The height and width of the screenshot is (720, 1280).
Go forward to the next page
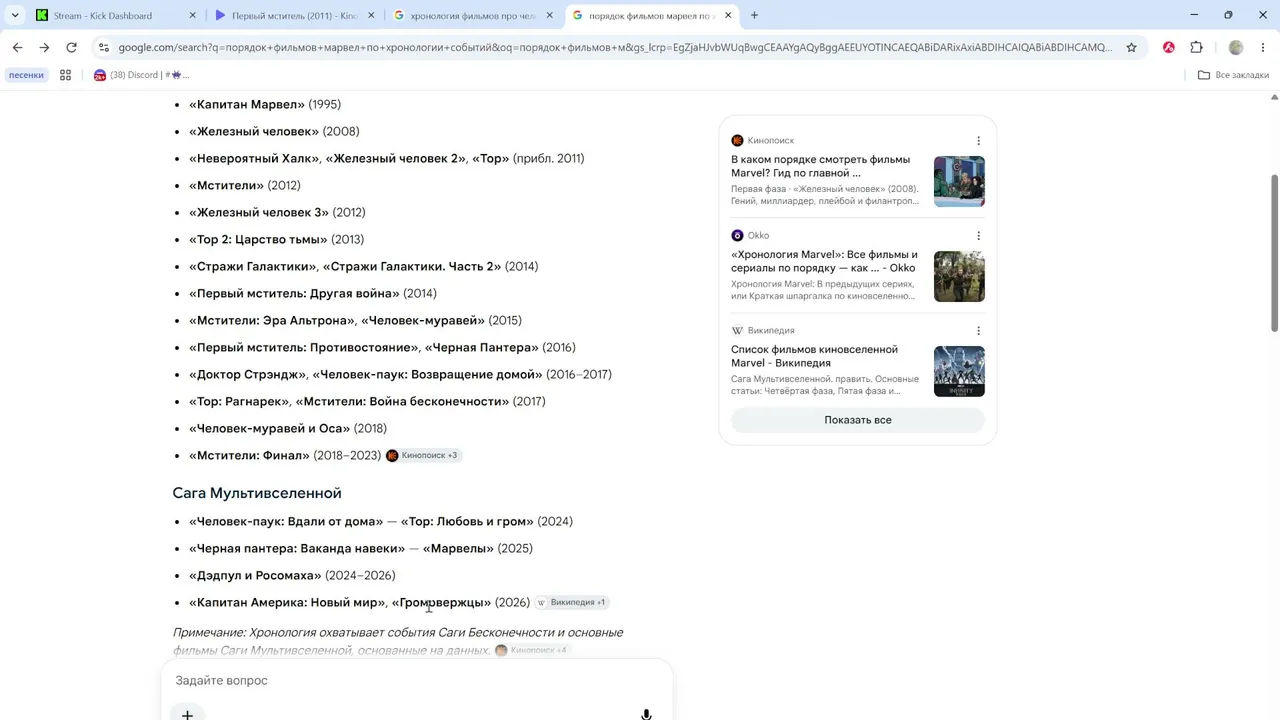click(x=44, y=47)
